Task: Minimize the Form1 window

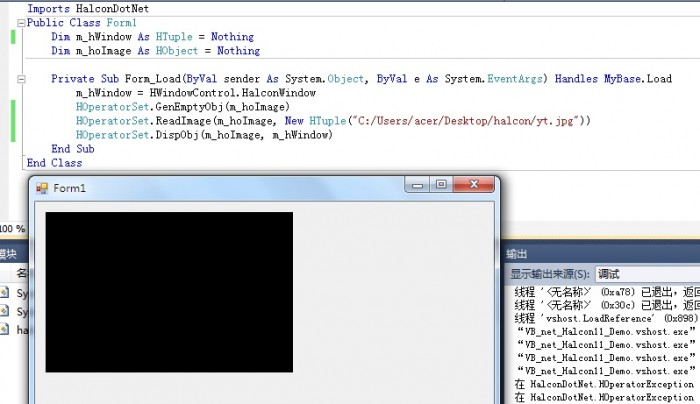Action: [x=417, y=185]
